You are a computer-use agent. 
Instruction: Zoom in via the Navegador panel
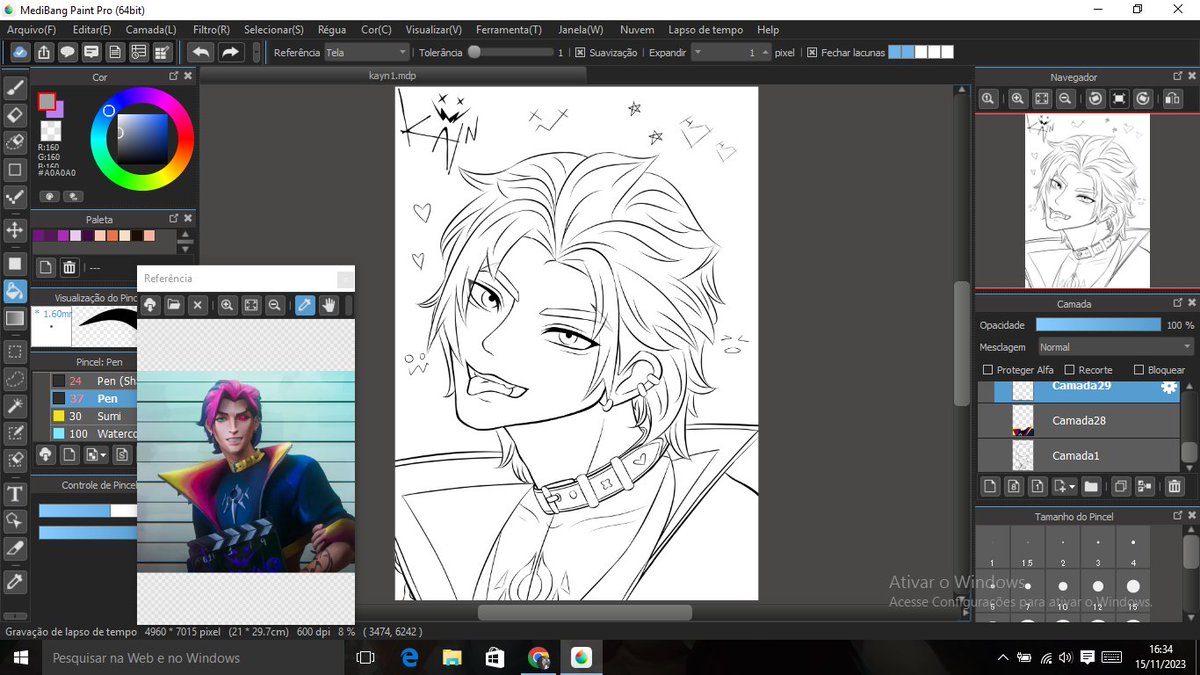(1018, 98)
